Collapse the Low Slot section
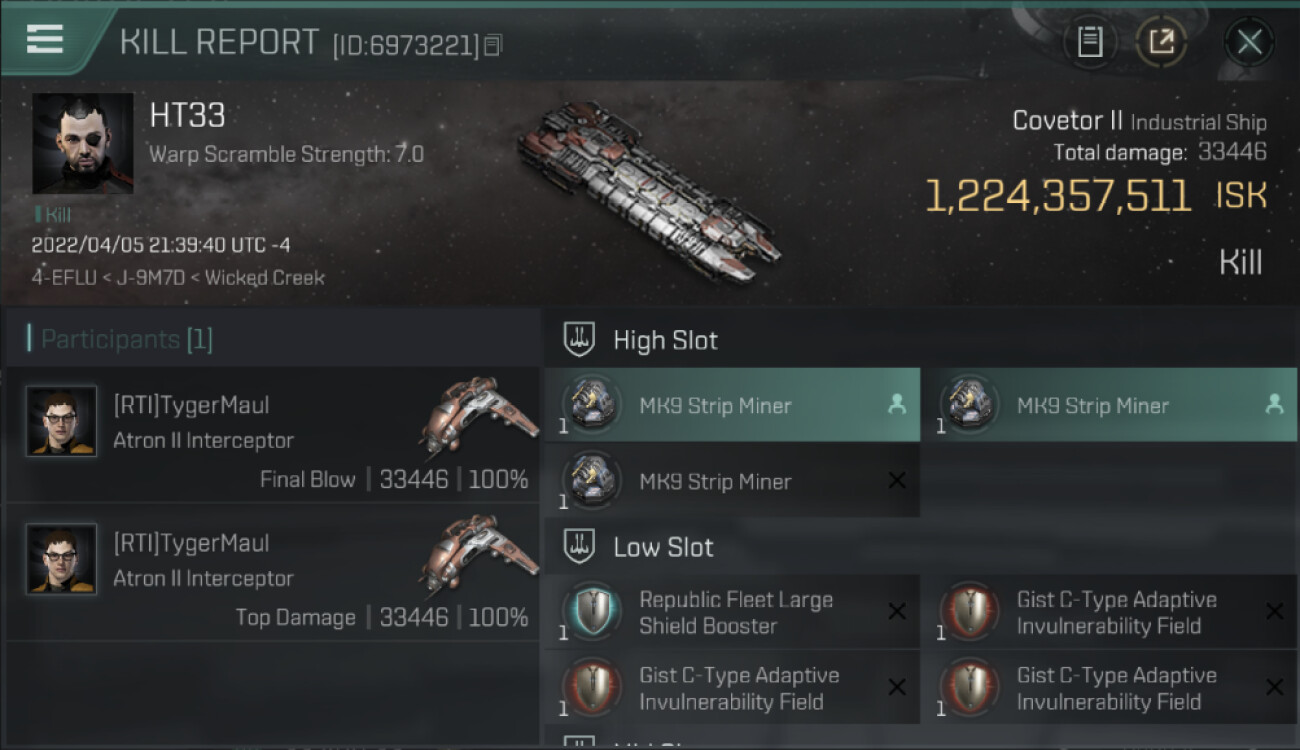The height and width of the screenshot is (750, 1300). [x=580, y=547]
